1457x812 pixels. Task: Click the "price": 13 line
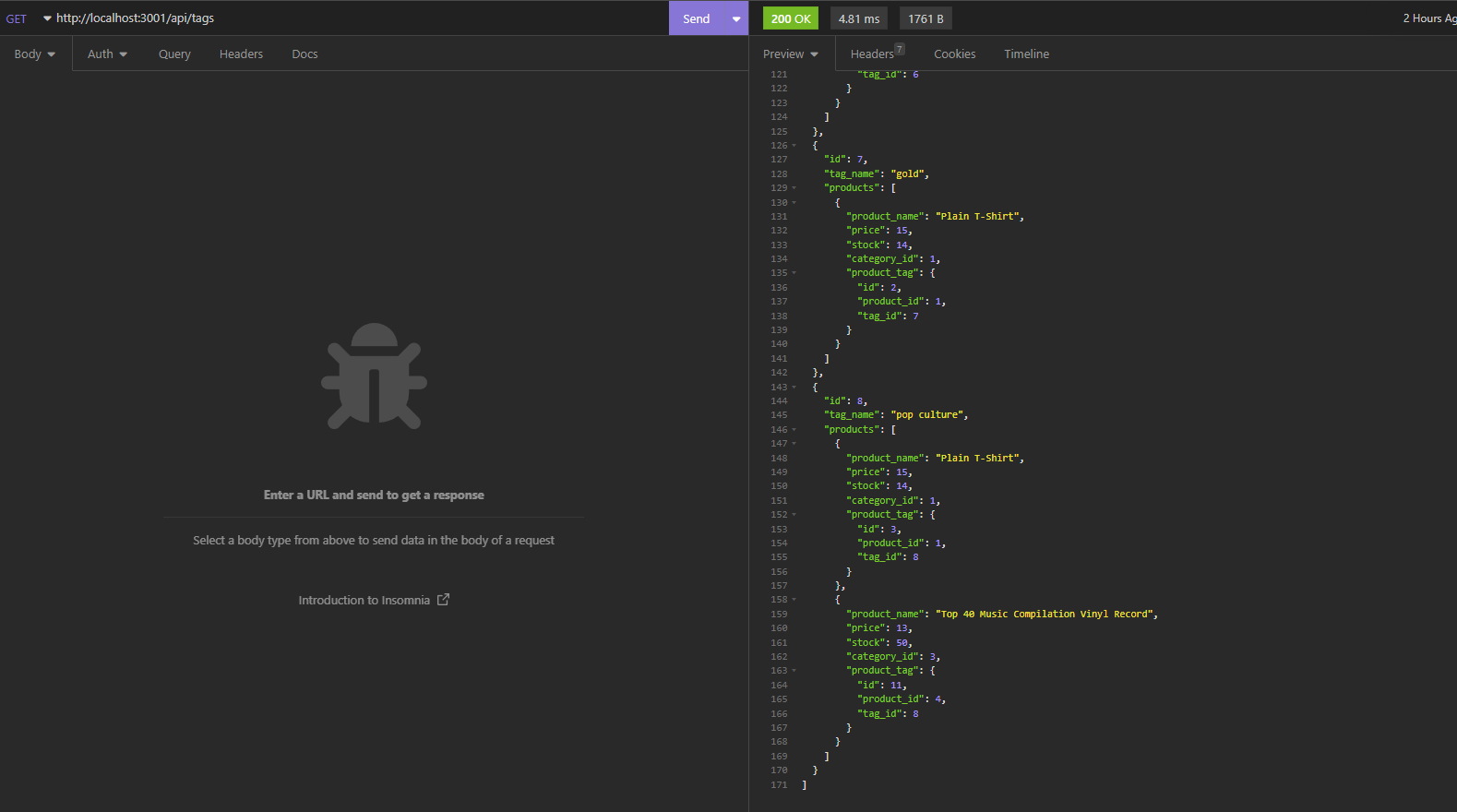(x=879, y=628)
